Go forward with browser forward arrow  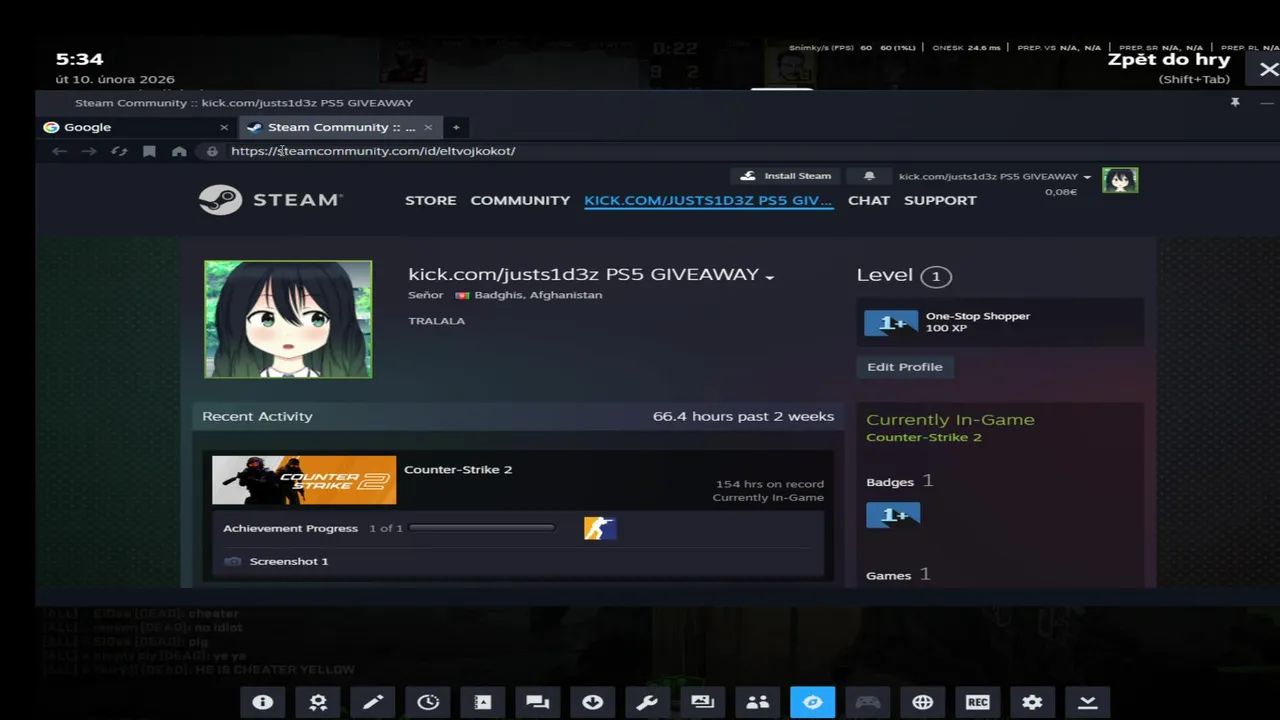coord(89,151)
